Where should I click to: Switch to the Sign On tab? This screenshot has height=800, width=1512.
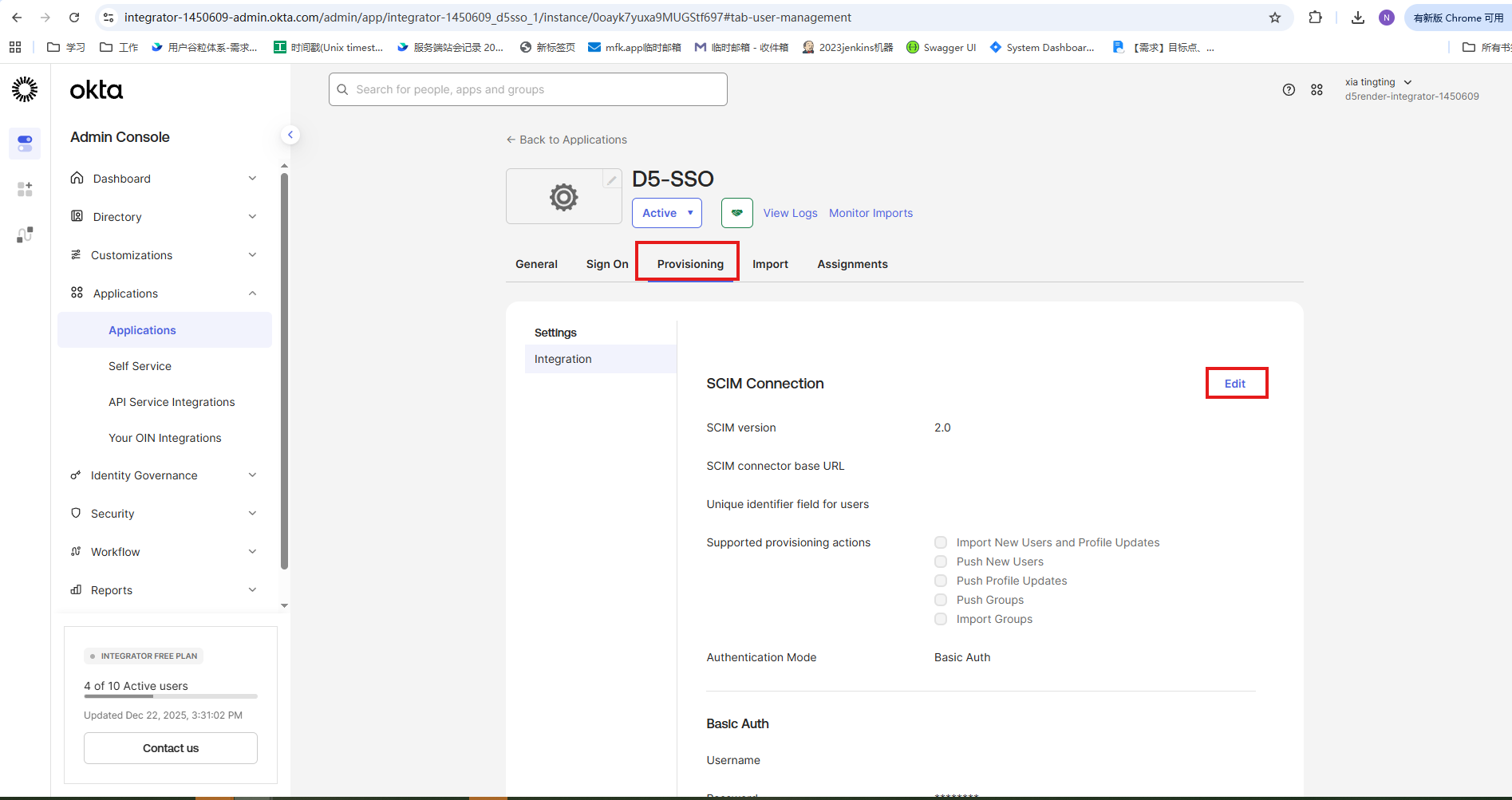(x=606, y=264)
